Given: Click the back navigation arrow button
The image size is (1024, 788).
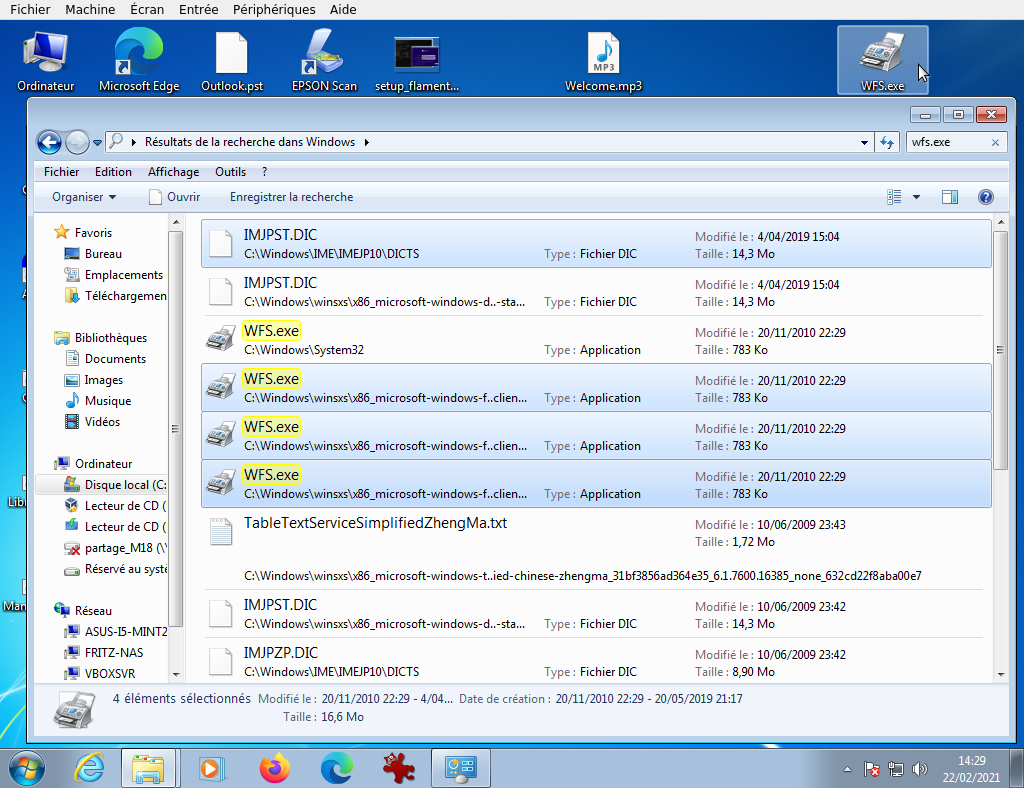Looking at the screenshot, I should point(49,142).
